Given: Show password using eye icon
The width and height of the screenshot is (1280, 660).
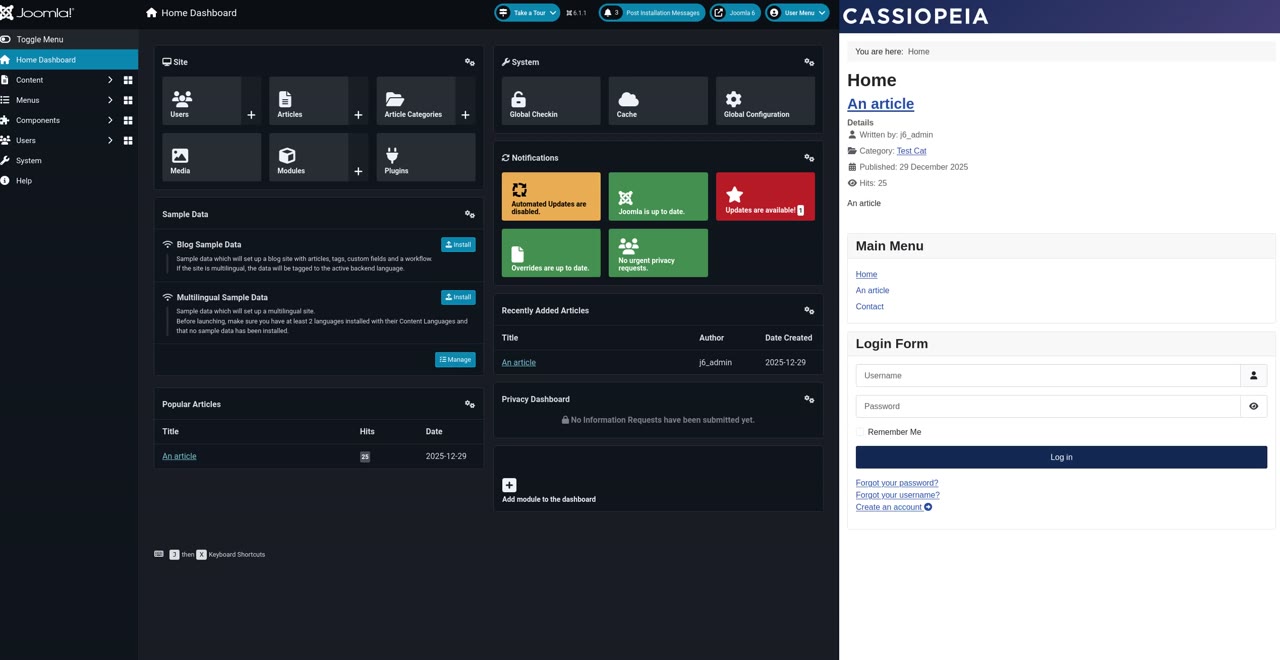Looking at the screenshot, I should tap(1254, 406).
